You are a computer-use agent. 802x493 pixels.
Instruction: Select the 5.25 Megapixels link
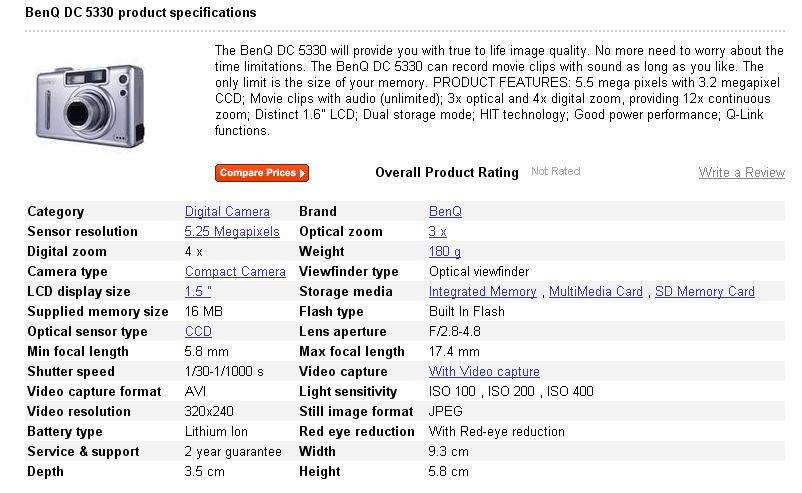[232, 232]
